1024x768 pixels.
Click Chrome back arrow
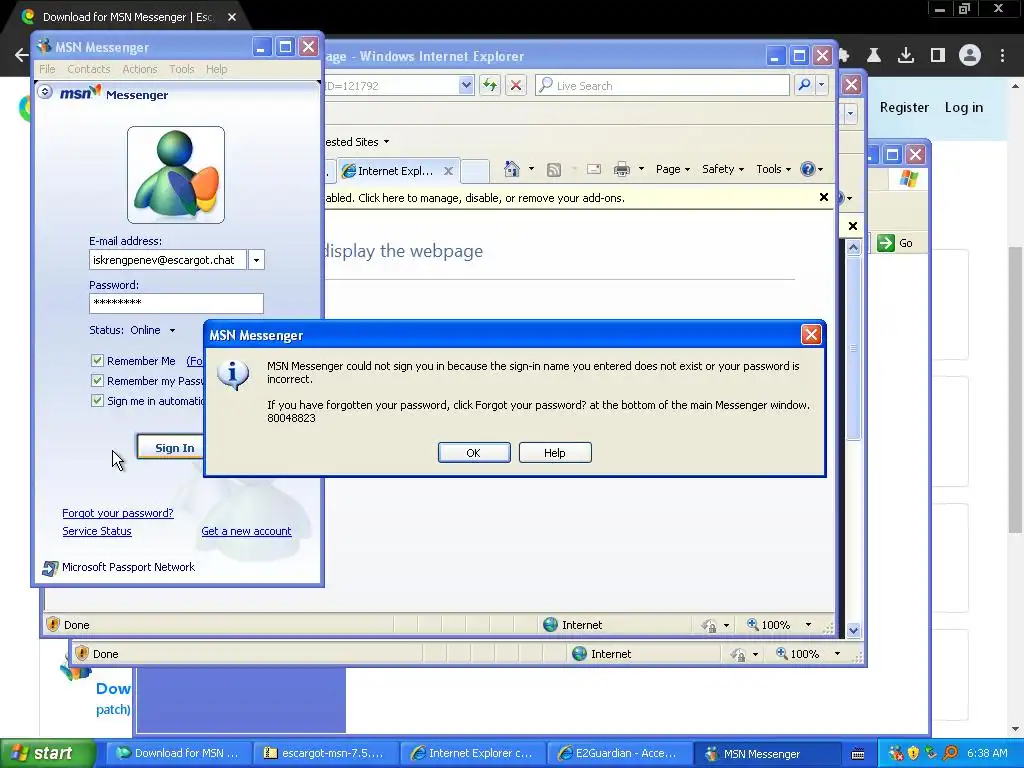click(22, 56)
